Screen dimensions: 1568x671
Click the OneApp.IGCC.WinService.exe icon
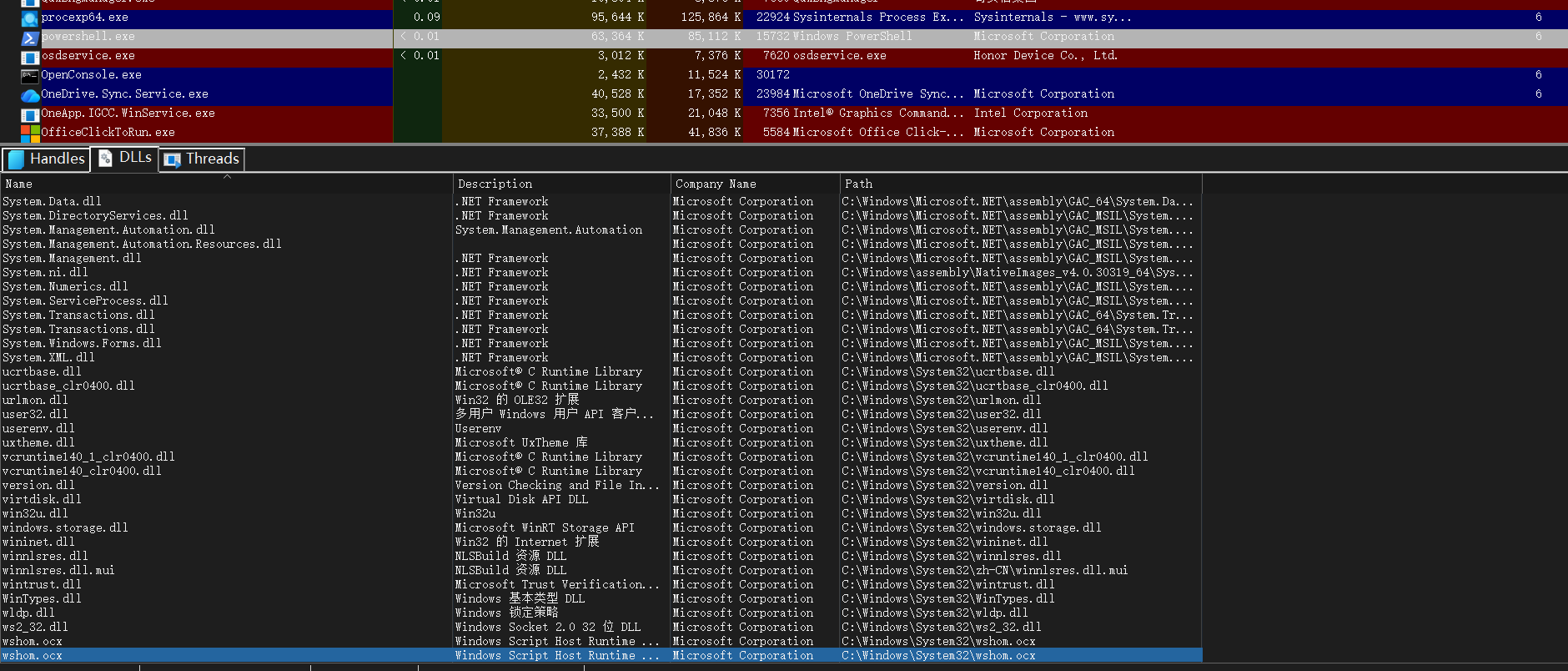pos(30,114)
